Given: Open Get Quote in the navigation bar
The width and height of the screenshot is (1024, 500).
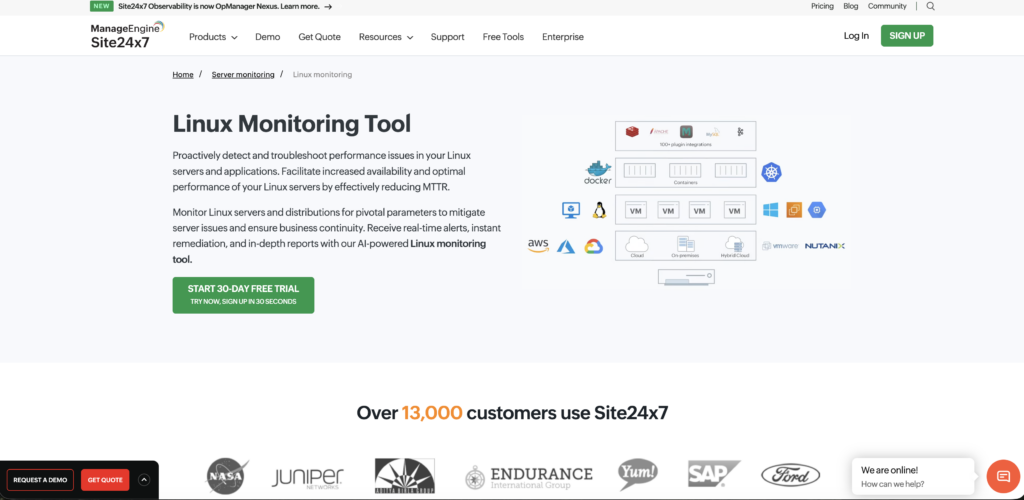Looking at the screenshot, I should tap(319, 37).
